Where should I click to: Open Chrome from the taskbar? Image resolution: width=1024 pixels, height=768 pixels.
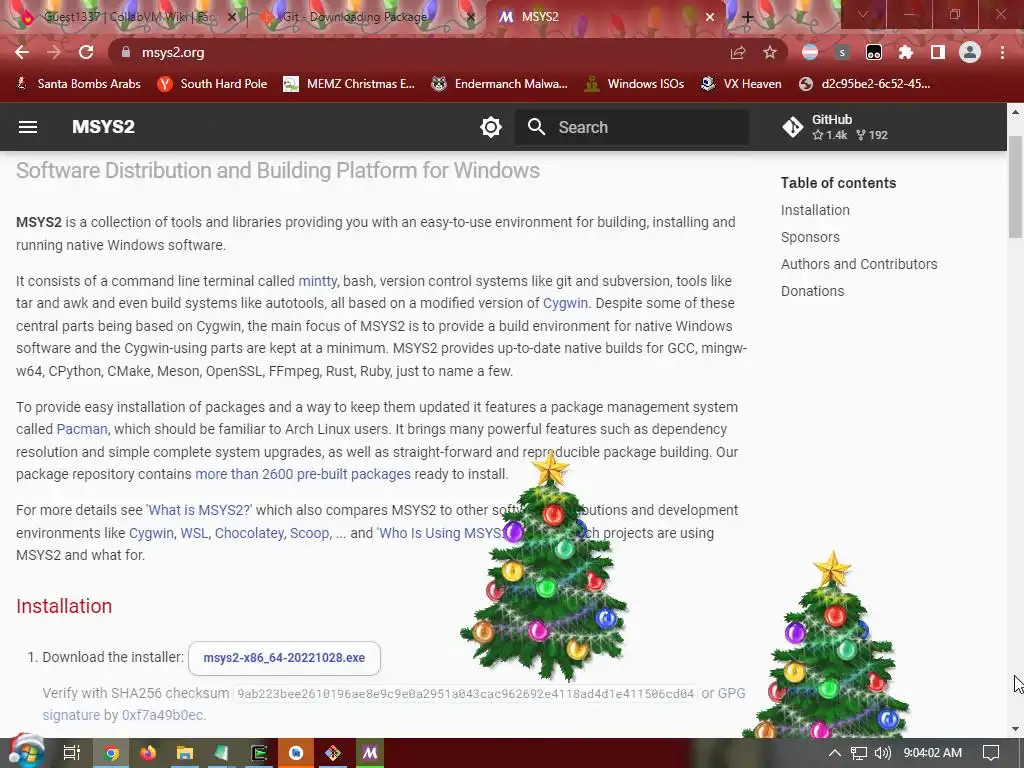pos(112,753)
